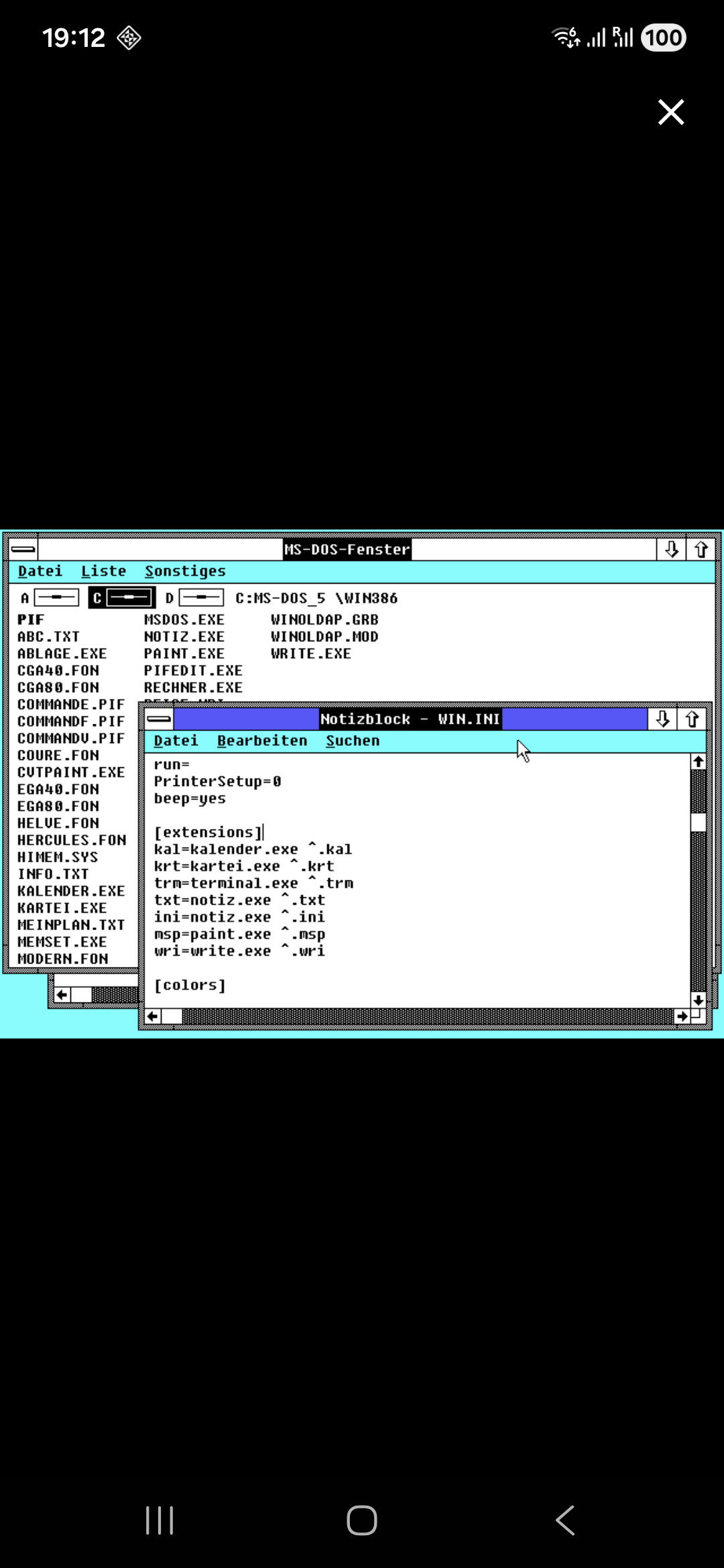The image size is (724, 1568).
Task: Select file HERCULES.FON
Action: click(x=72, y=840)
